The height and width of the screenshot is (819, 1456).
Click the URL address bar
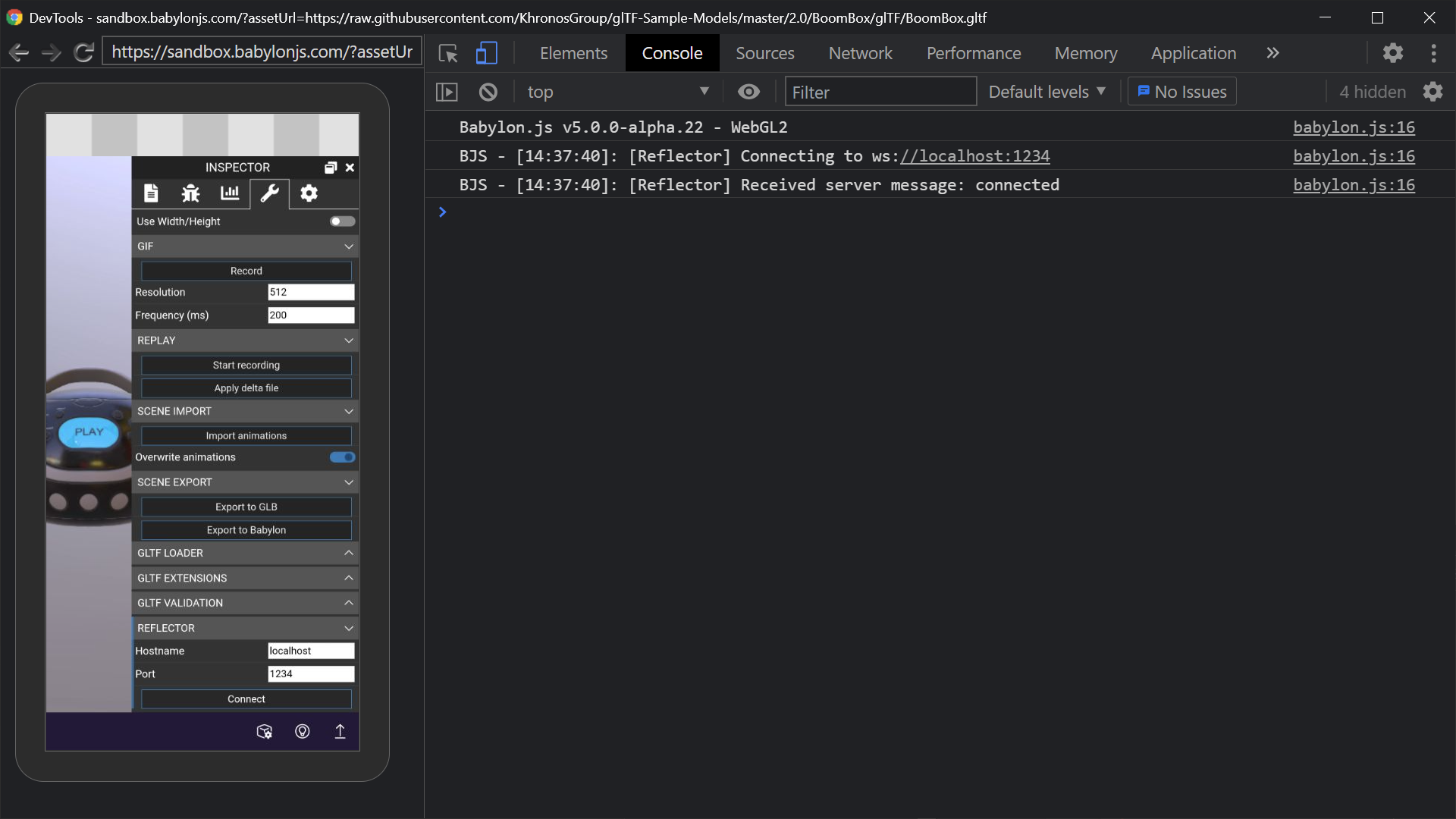[x=262, y=52]
